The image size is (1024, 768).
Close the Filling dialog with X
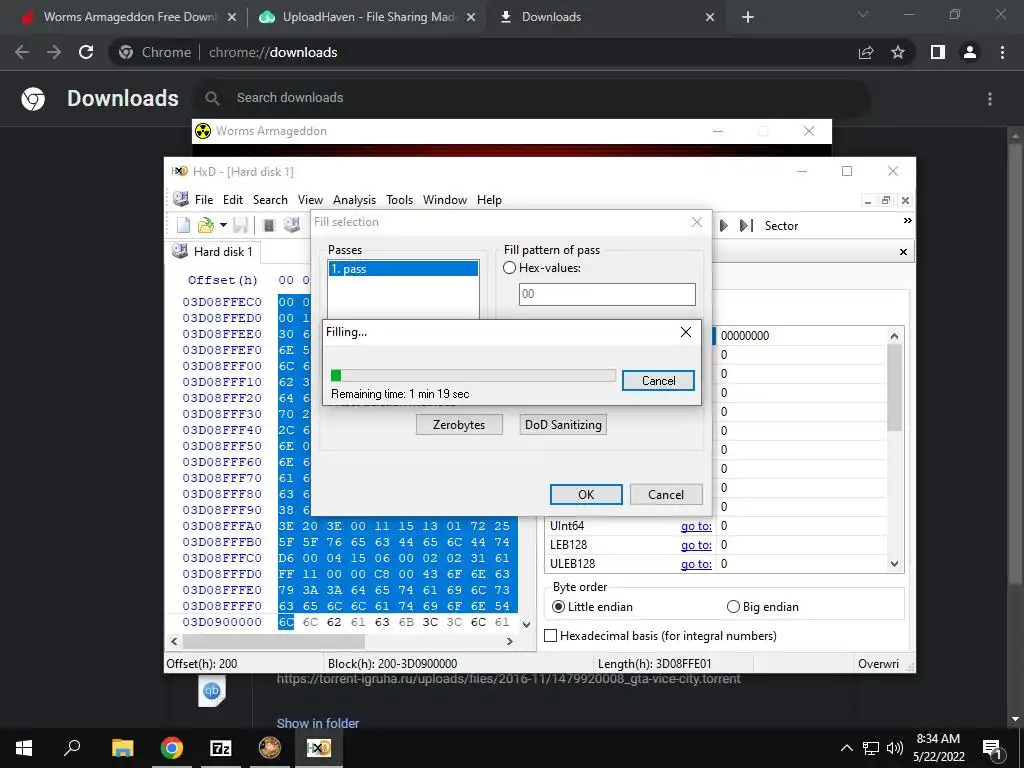(686, 332)
